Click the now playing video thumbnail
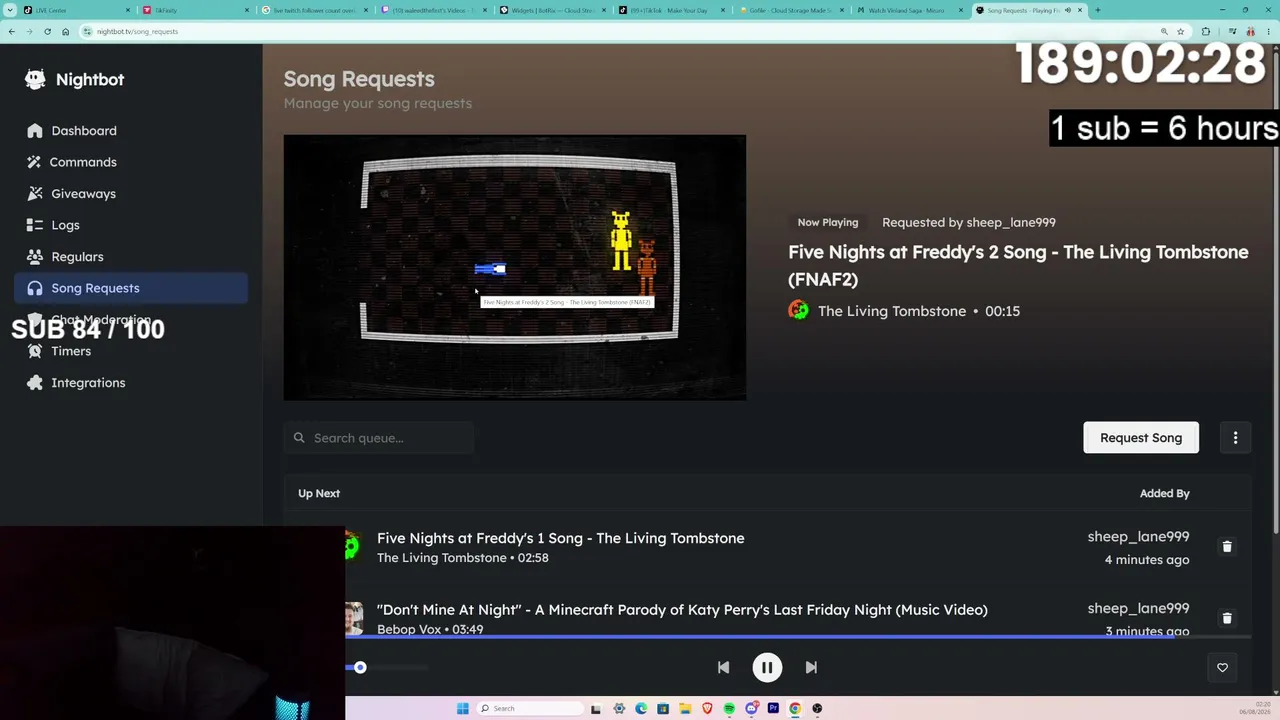The image size is (1280, 720). point(515,268)
